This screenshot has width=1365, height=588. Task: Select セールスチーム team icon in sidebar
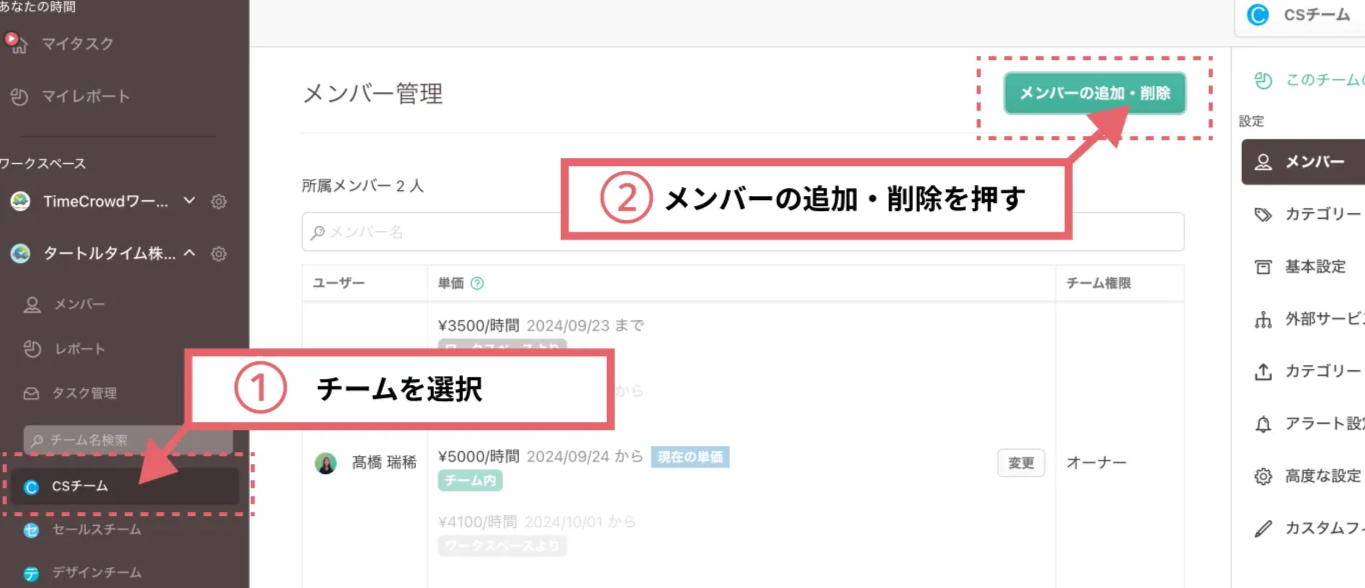32,530
